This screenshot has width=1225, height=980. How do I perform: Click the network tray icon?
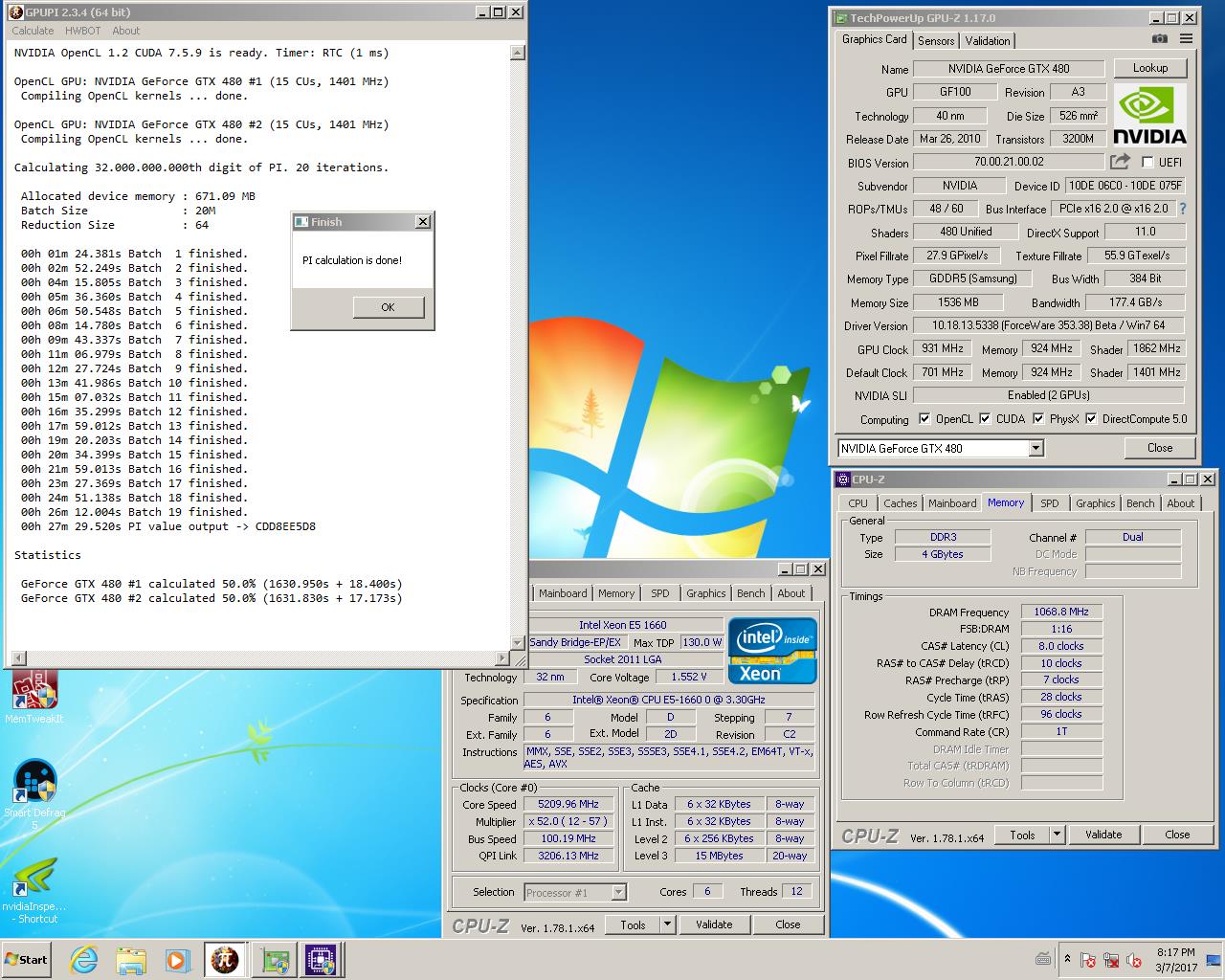(x=1111, y=960)
